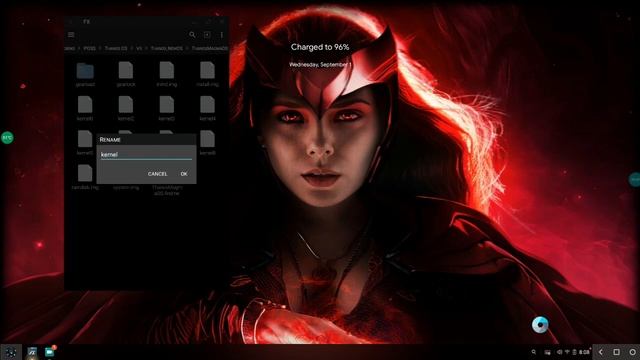Click OK in the Rename dialog

(x=184, y=174)
